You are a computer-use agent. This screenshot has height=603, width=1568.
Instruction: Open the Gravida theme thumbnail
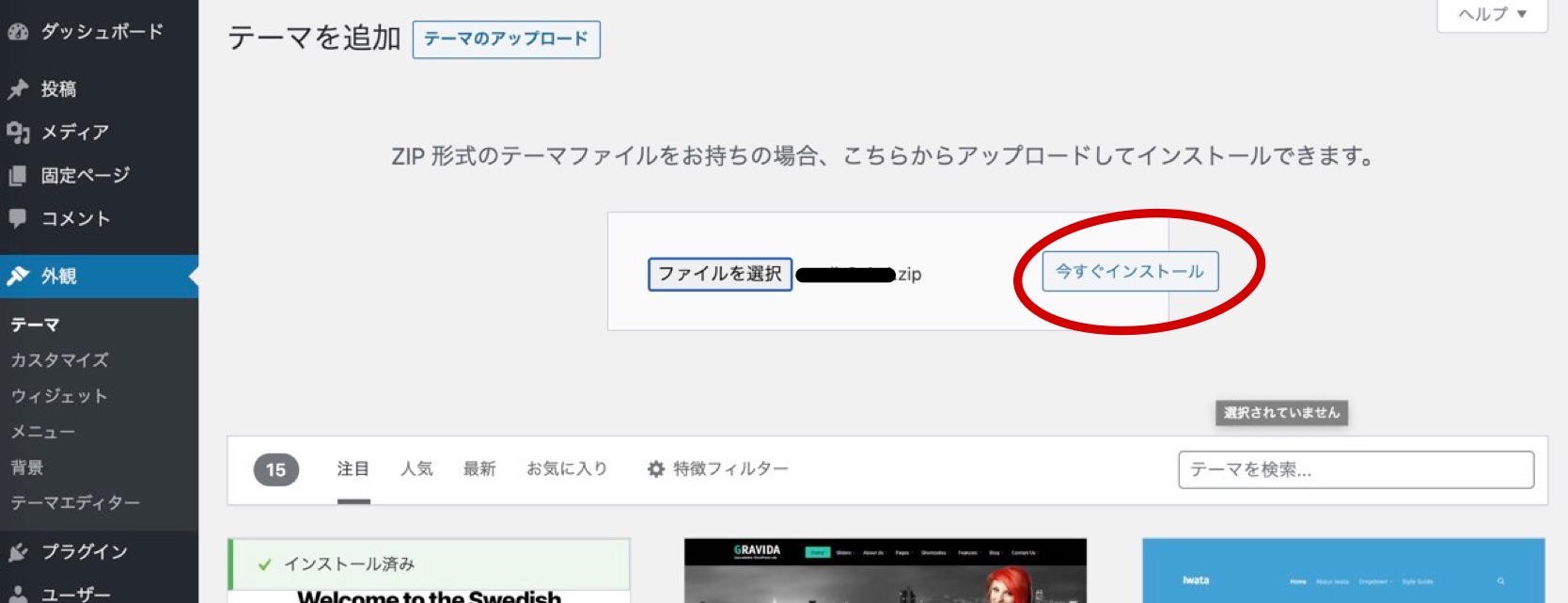pyautogui.click(x=885, y=570)
